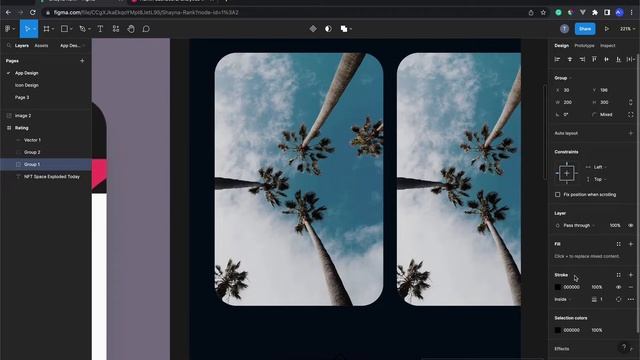
Task: Toggle independent corners icon
Action: (631, 115)
